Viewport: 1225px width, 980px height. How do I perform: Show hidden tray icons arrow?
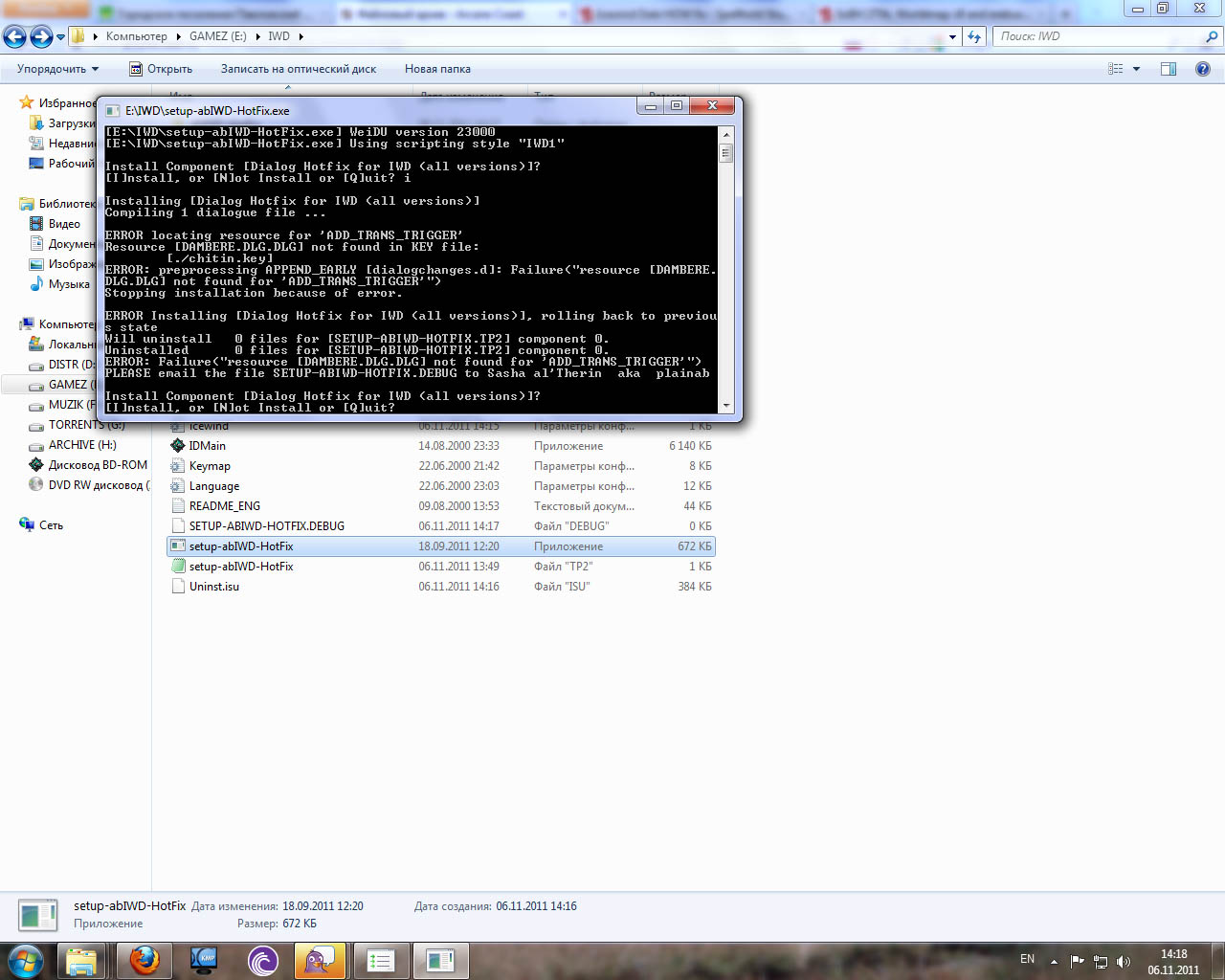coord(1054,961)
